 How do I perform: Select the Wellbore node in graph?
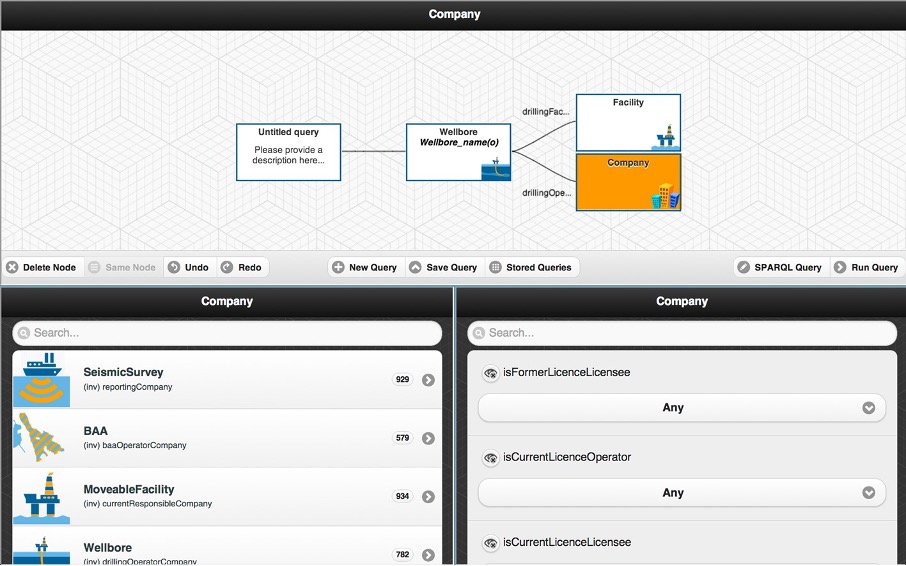[458, 152]
